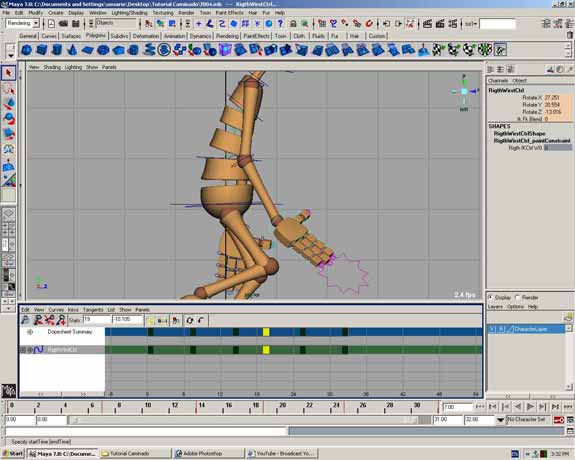Create a polygon torus from shelf
This screenshot has width=575, height=460.
103,50
